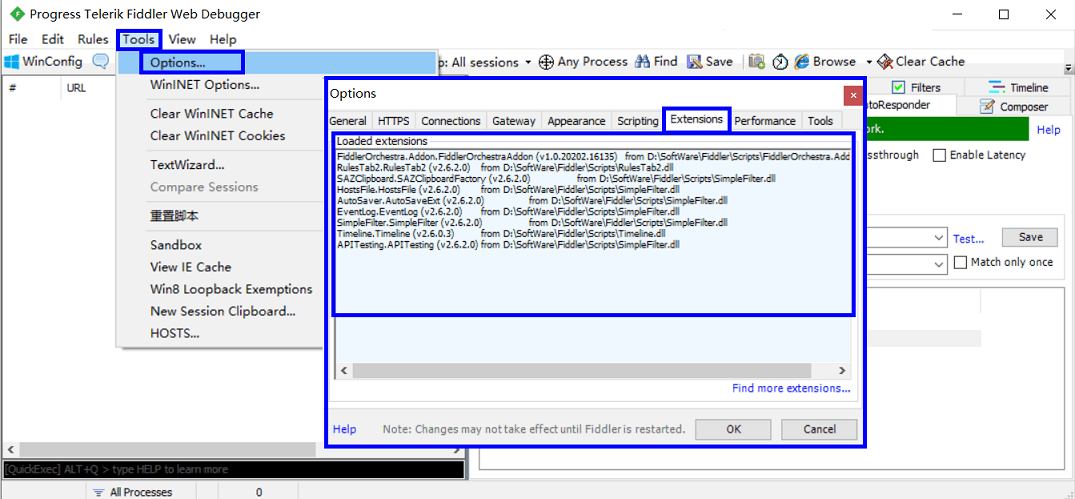The image size is (1075, 499).
Task: Click the toolbar Save disk icon
Action: click(x=694, y=62)
